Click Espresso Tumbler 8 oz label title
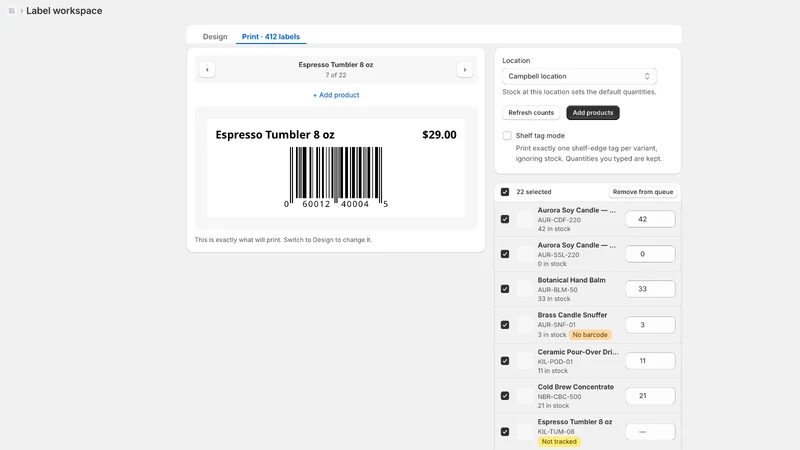The image size is (800, 450). pos(274,135)
